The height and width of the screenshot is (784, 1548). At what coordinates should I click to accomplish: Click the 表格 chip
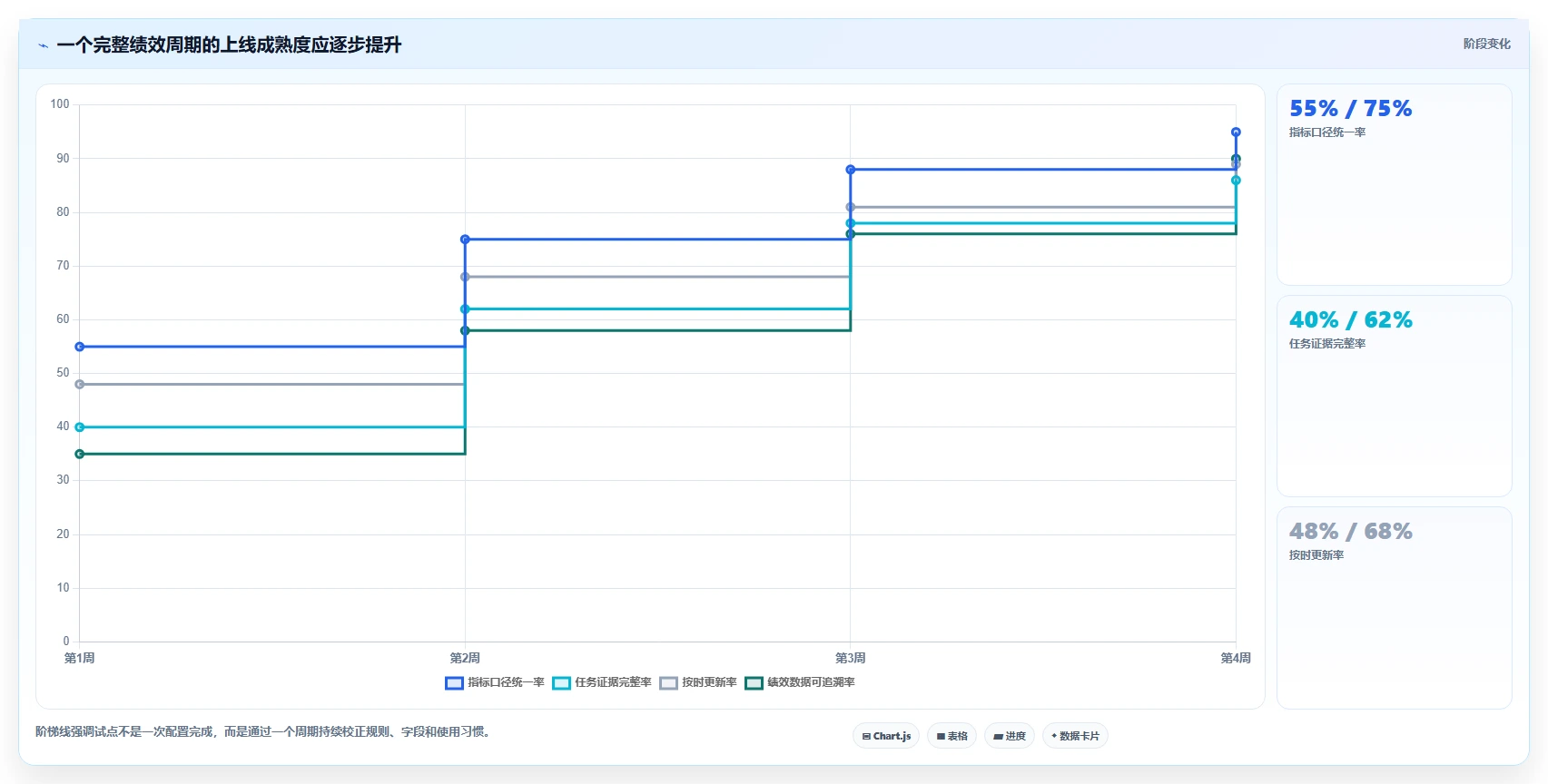click(951, 736)
